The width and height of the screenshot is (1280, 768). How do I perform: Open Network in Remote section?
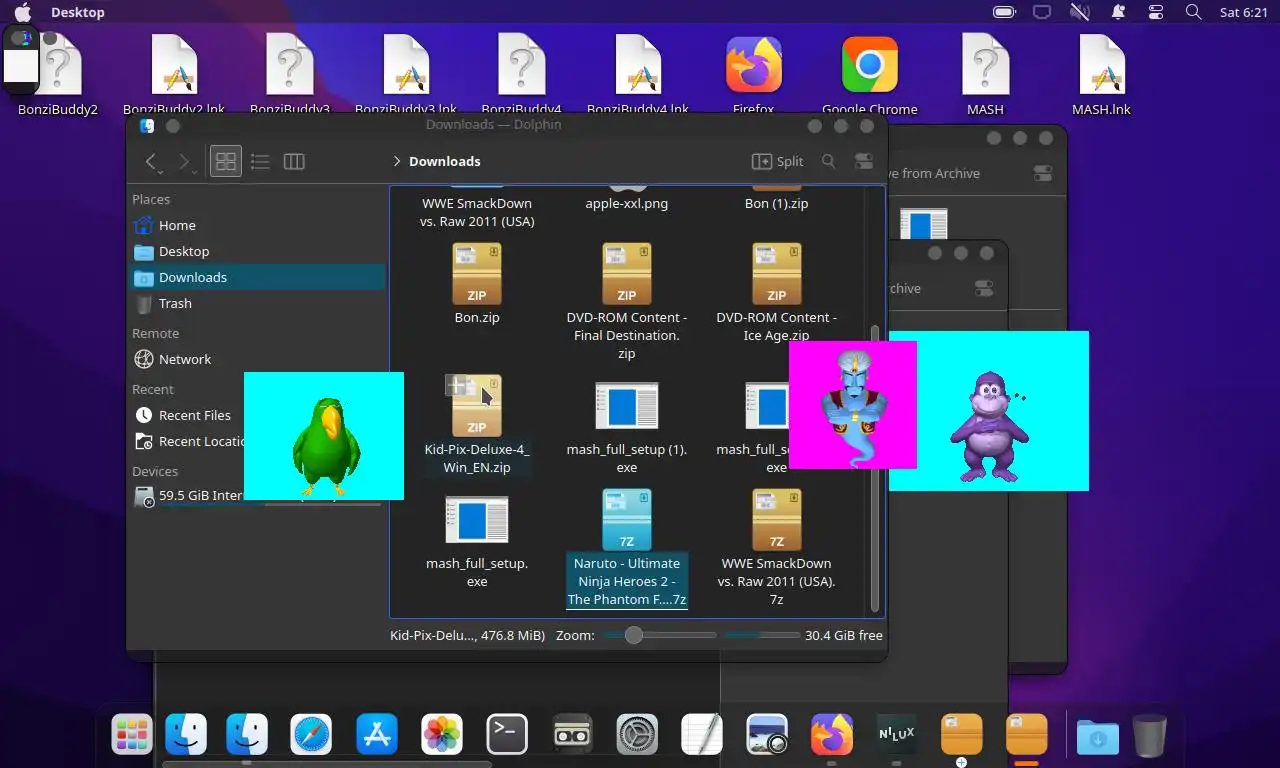point(258,359)
